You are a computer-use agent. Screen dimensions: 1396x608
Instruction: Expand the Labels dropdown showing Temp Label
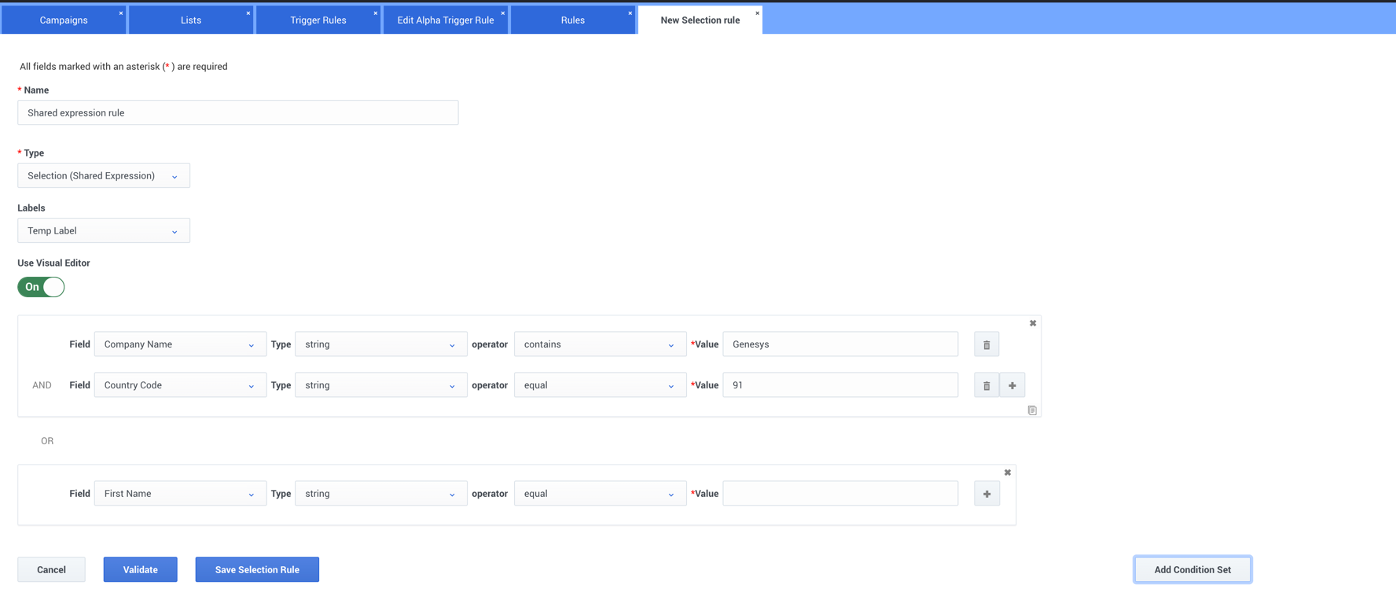(103, 231)
